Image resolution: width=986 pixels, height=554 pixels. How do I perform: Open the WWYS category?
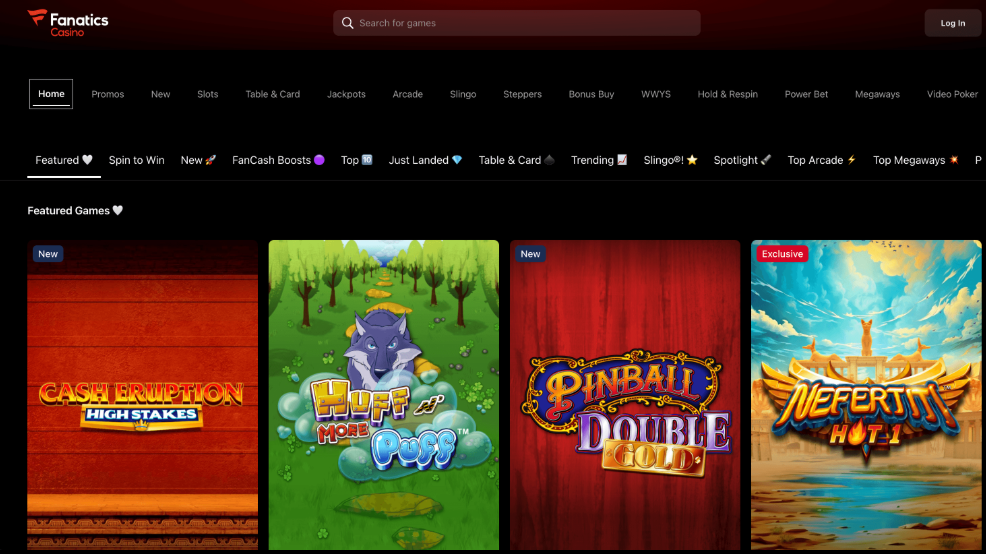tap(656, 94)
